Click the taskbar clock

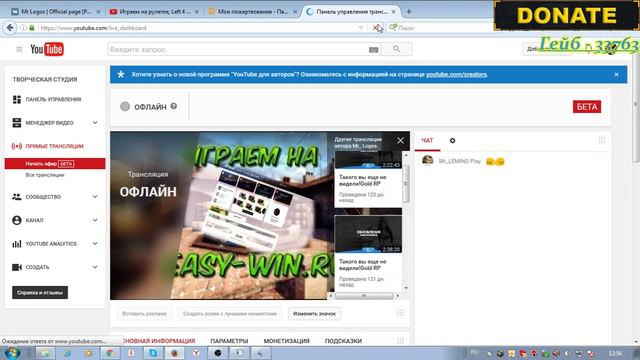coord(615,353)
